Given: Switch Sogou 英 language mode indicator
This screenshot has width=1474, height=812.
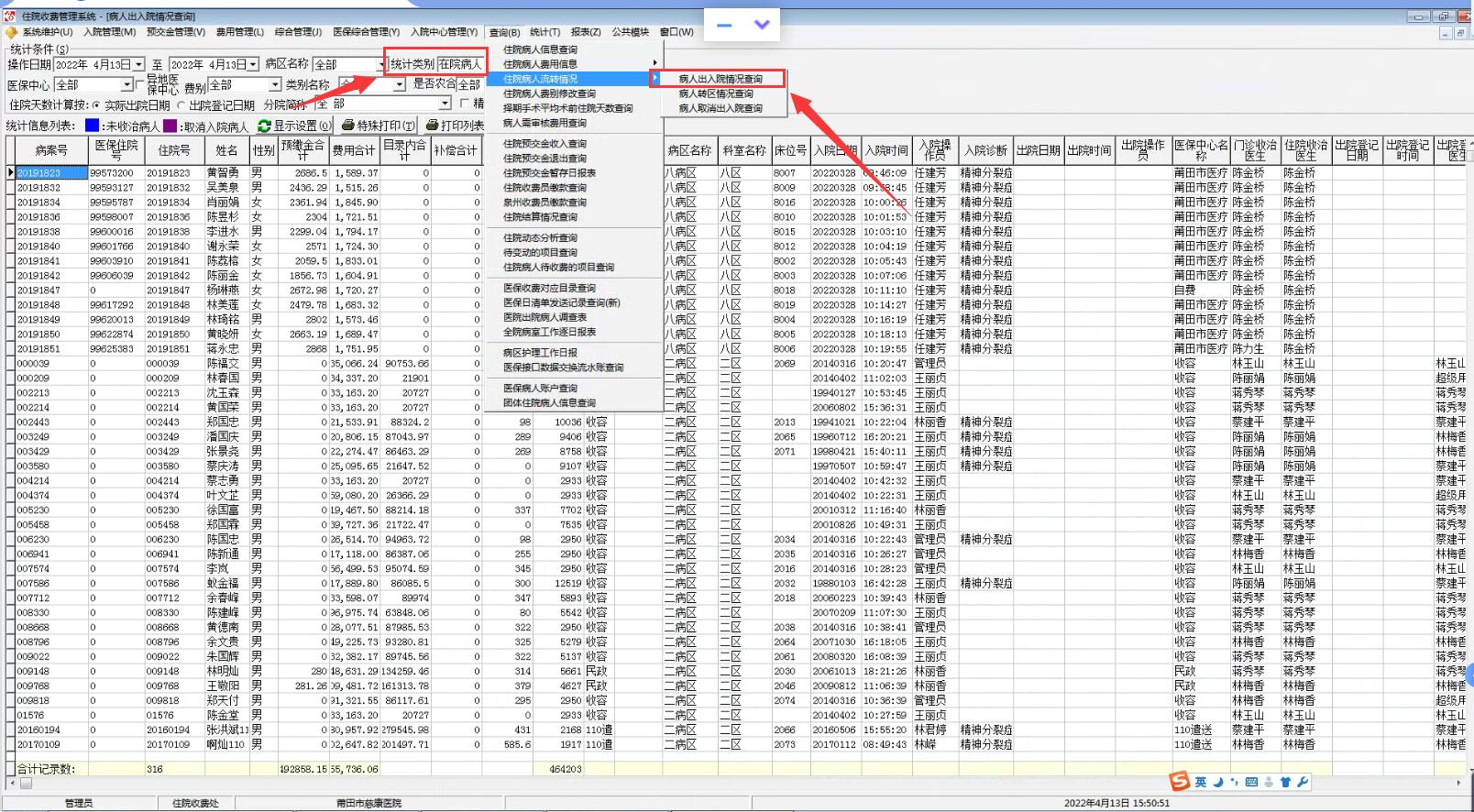Looking at the screenshot, I should [1200, 782].
